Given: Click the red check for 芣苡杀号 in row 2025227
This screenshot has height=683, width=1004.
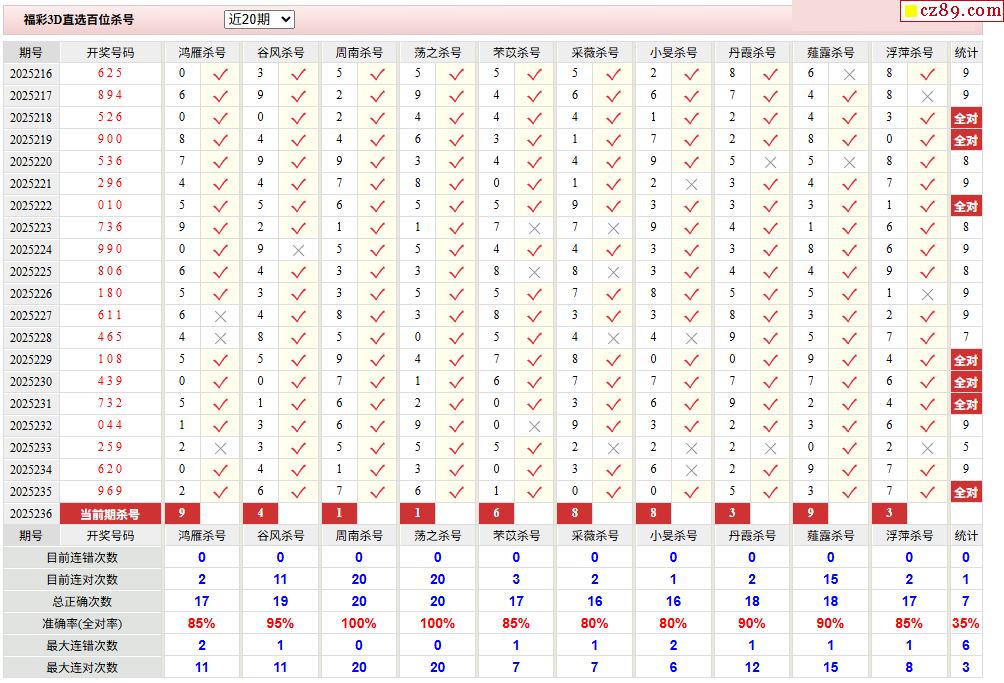Looking at the screenshot, I should [535, 316].
